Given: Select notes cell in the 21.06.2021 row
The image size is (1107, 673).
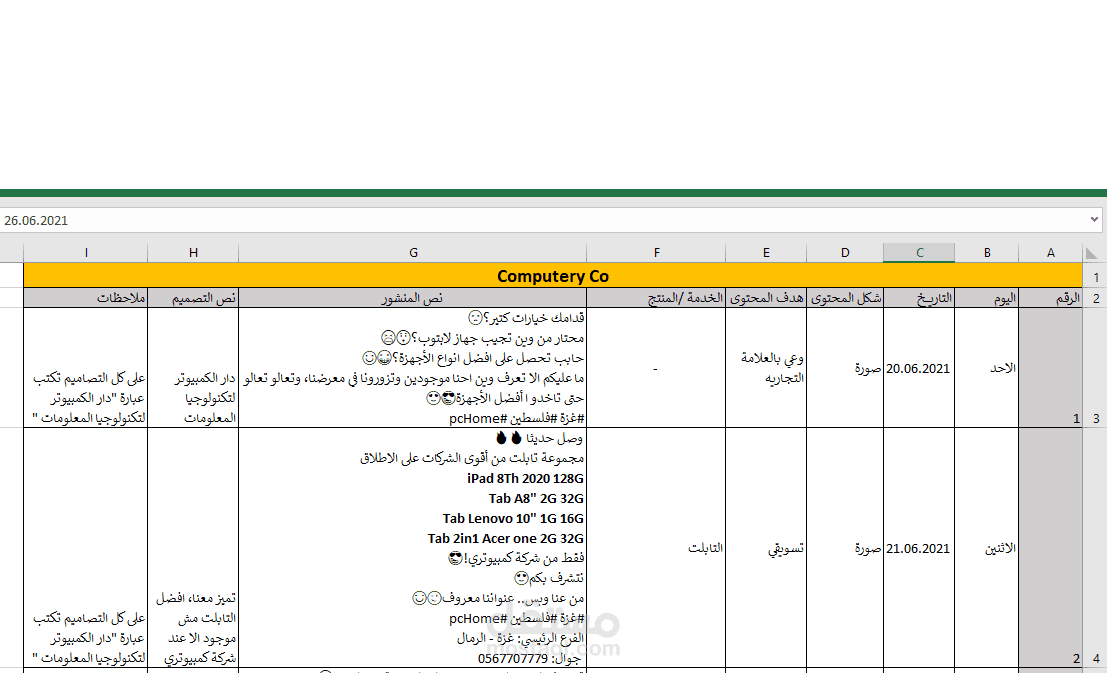Looking at the screenshot, I should point(86,548).
